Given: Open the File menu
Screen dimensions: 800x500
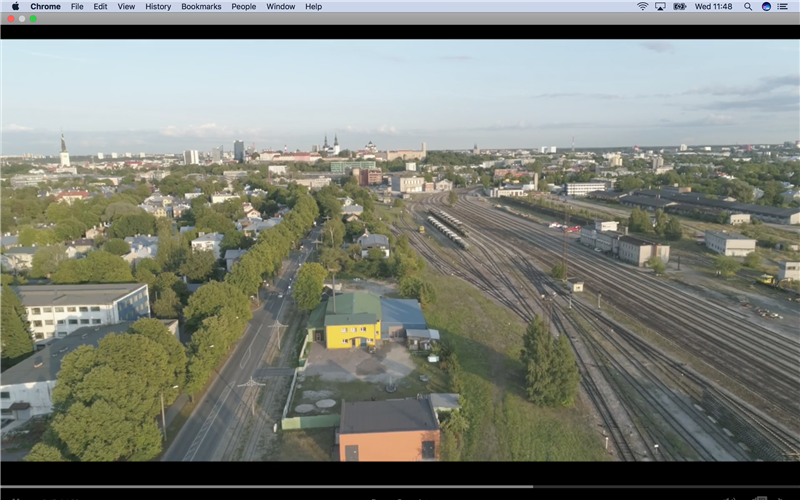Looking at the screenshot, I should (77, 6).
